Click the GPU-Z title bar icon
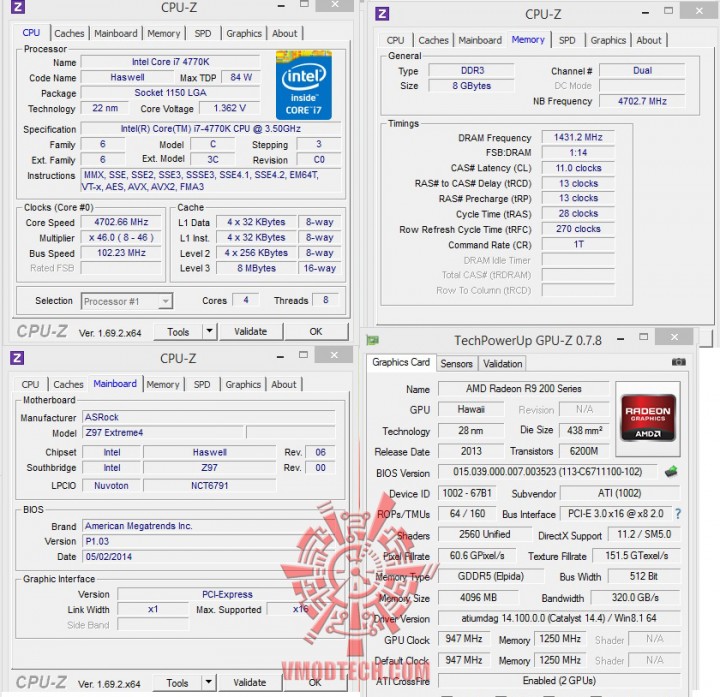 tap(372, 340)
